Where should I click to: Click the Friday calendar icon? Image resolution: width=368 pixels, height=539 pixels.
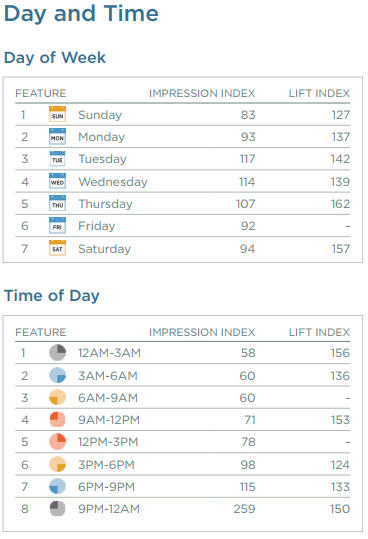[x=57, y=226]
